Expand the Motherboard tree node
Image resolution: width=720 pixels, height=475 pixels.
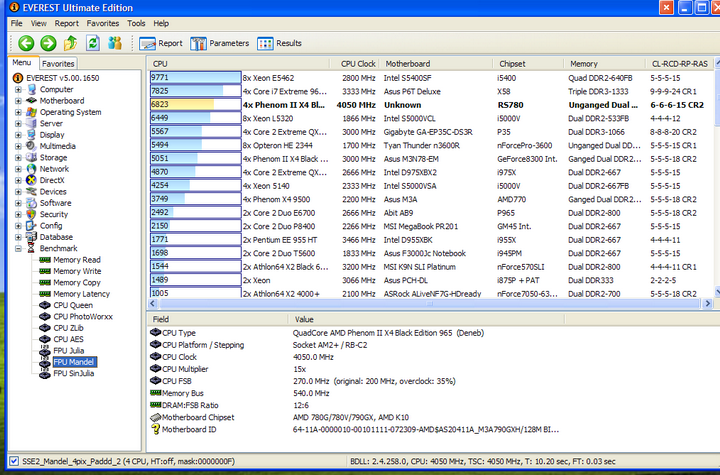[x=18, y=101]
